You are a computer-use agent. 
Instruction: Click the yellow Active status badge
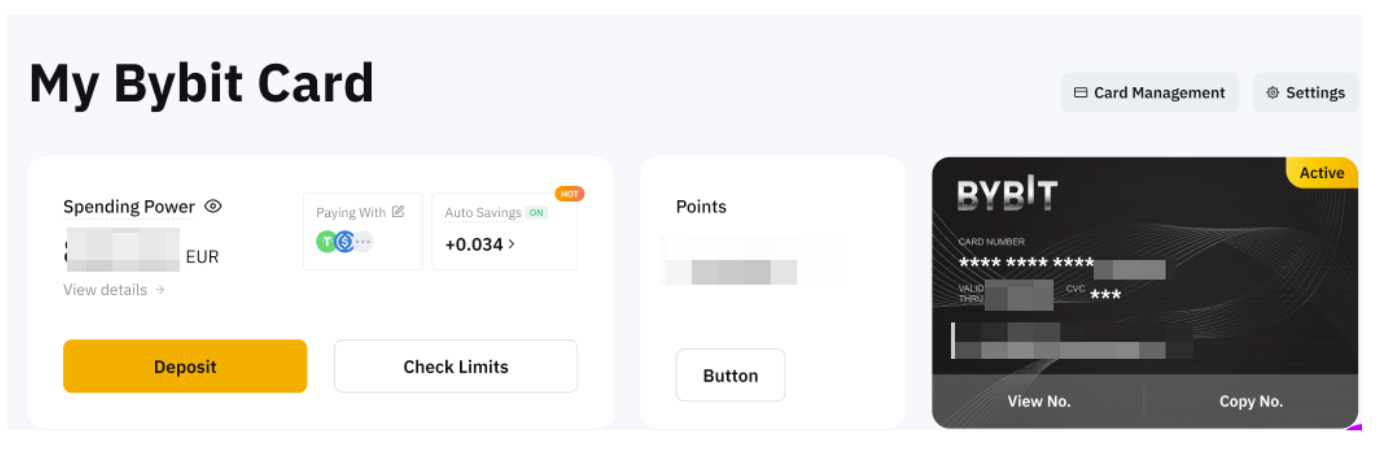click(1321, 173)
